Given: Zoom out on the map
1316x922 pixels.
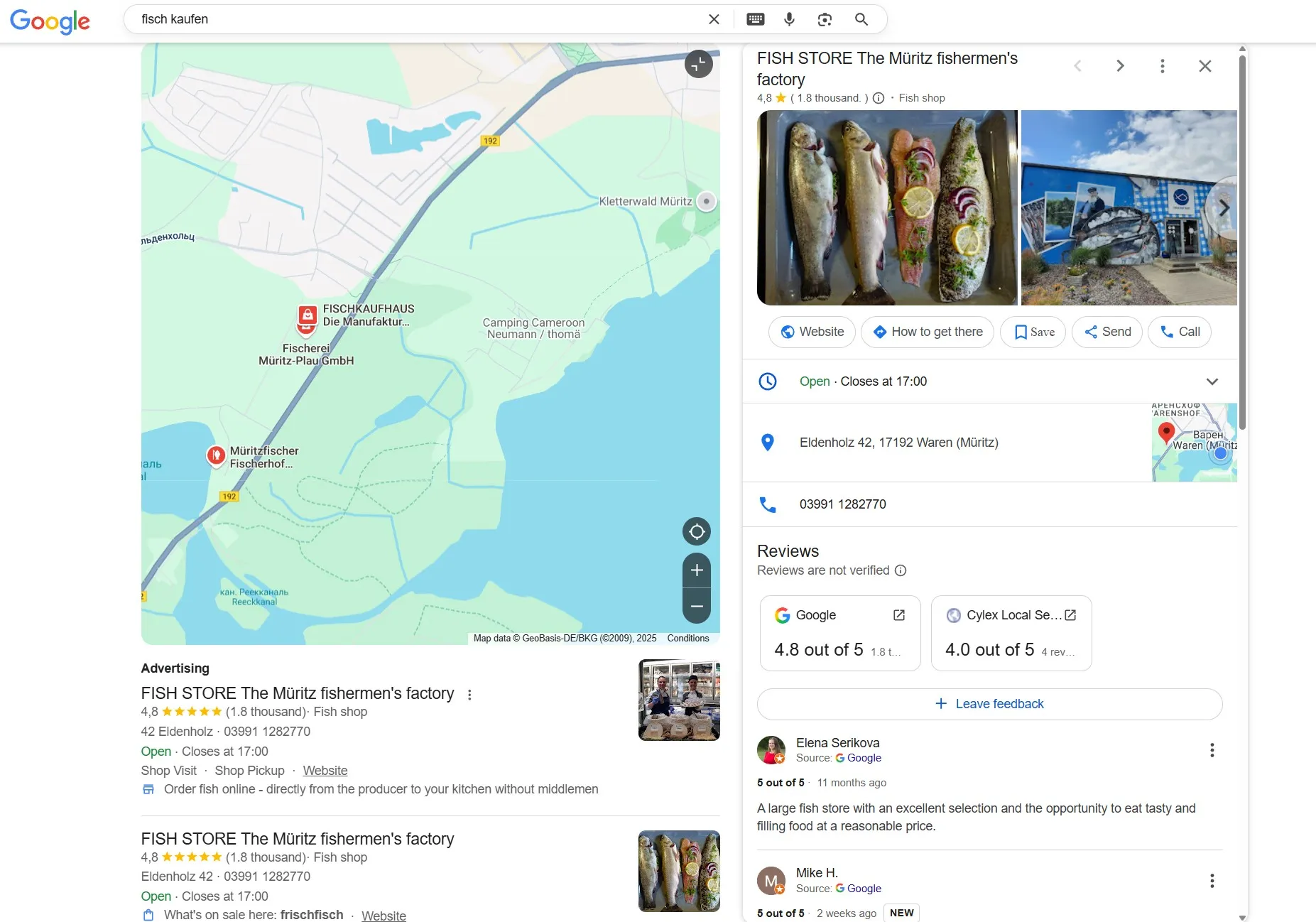Looking at the screenshot, I should [x=697, y=606].
